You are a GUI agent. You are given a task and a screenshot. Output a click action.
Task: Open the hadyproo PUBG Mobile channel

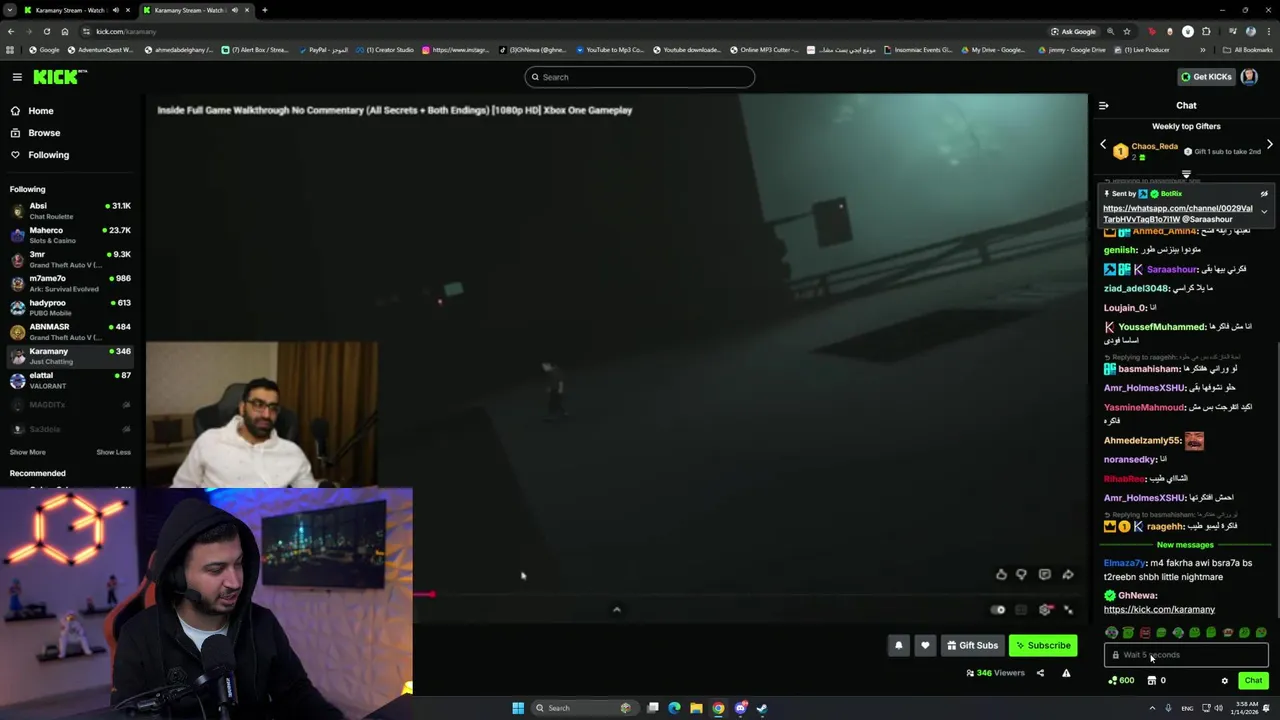(72, 307)
